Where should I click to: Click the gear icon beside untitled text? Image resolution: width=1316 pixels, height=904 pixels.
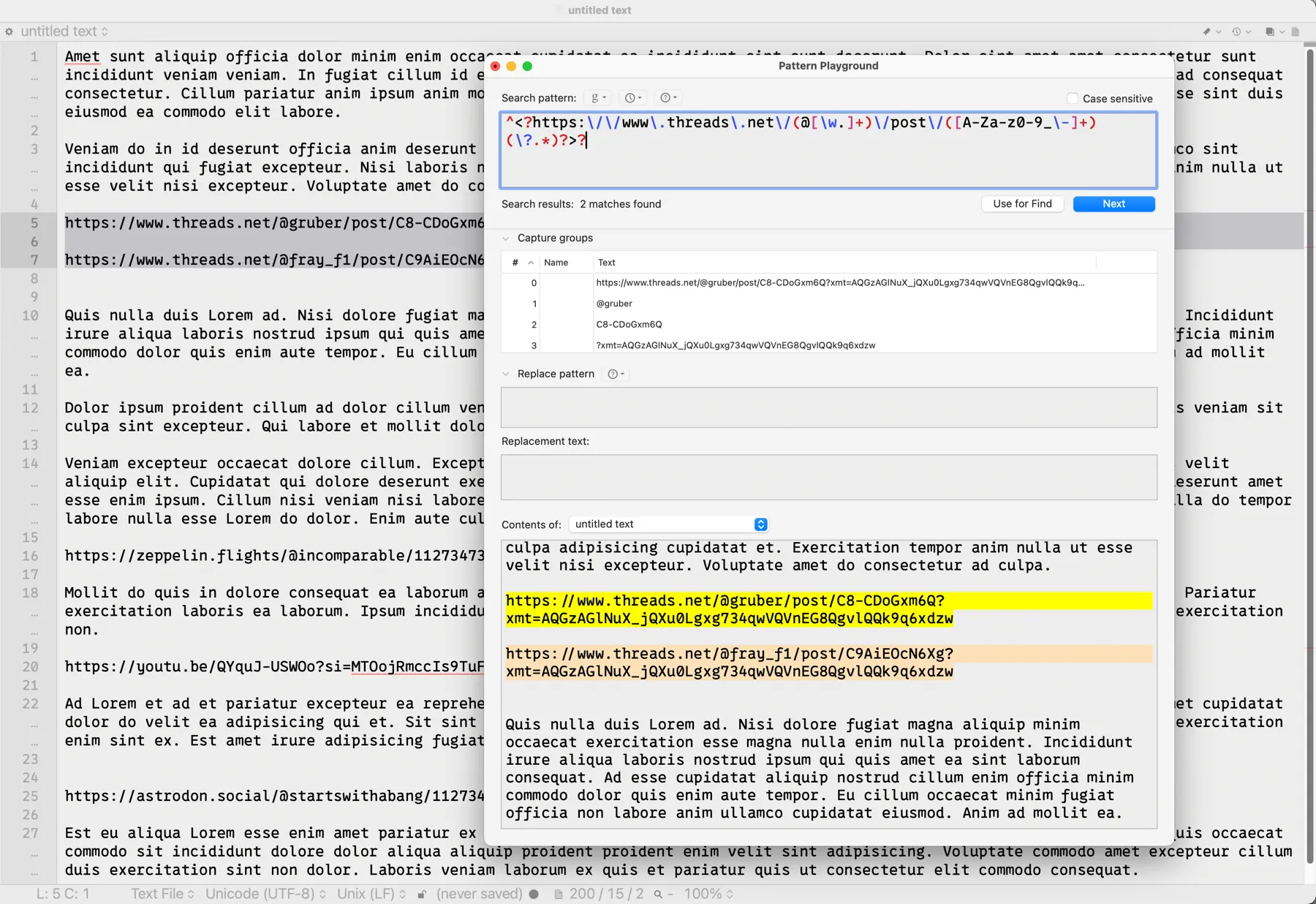[x=9, y=31]
